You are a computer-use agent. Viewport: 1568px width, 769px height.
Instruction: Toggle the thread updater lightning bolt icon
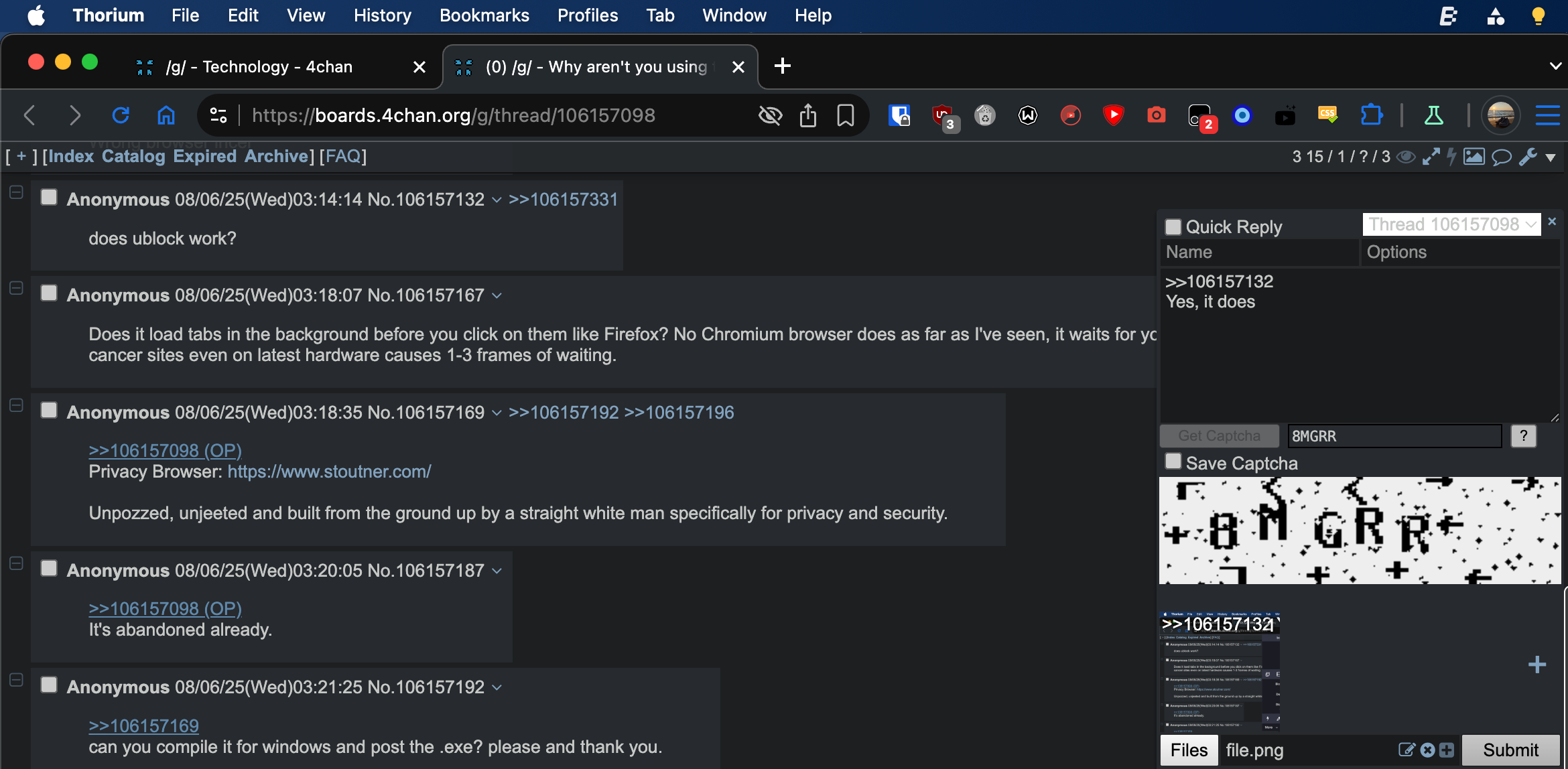(x=1451, y=157)
